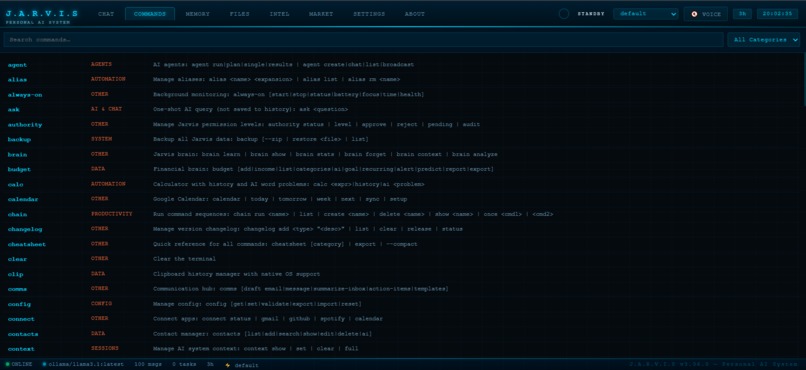Screen dimensions: 806x370
Task: Click the ONLINE status text
Action: click(22, 364)
